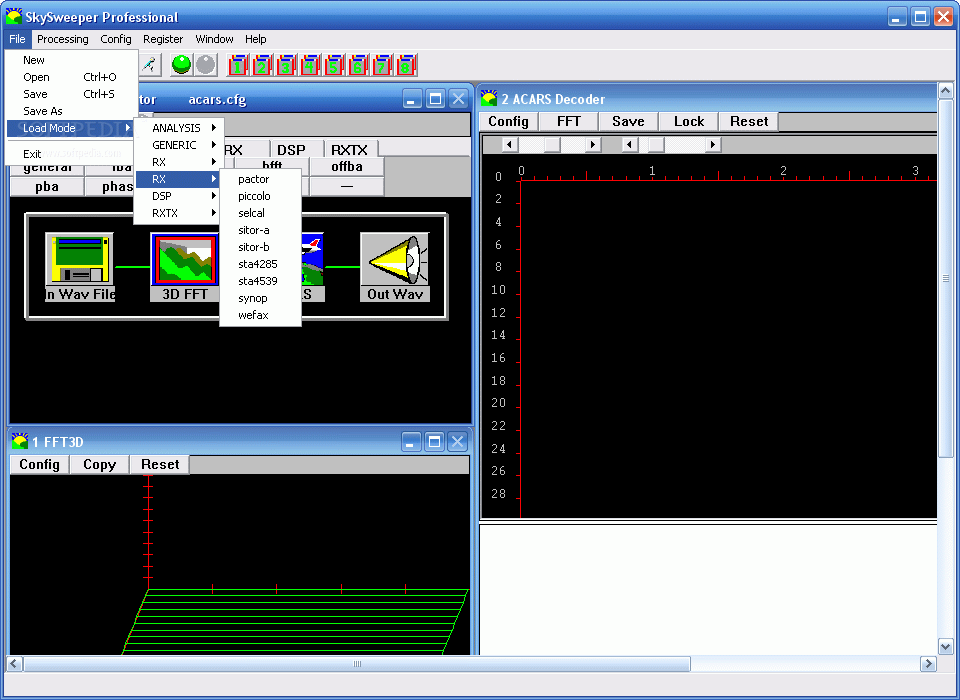Load the pactor RX mode
Image resolution: width=960 pixels, height=700 pixels.
click(260, 179)
